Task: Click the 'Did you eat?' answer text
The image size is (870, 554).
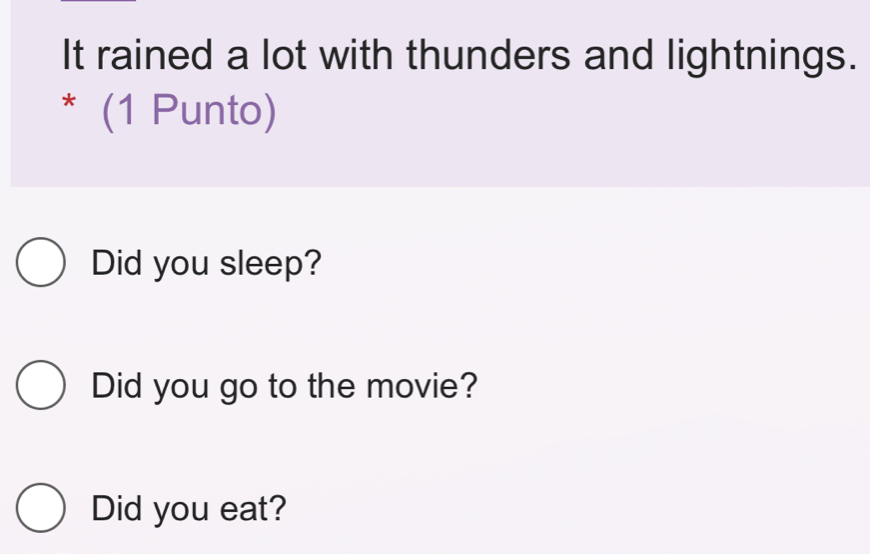Action: 188,509
